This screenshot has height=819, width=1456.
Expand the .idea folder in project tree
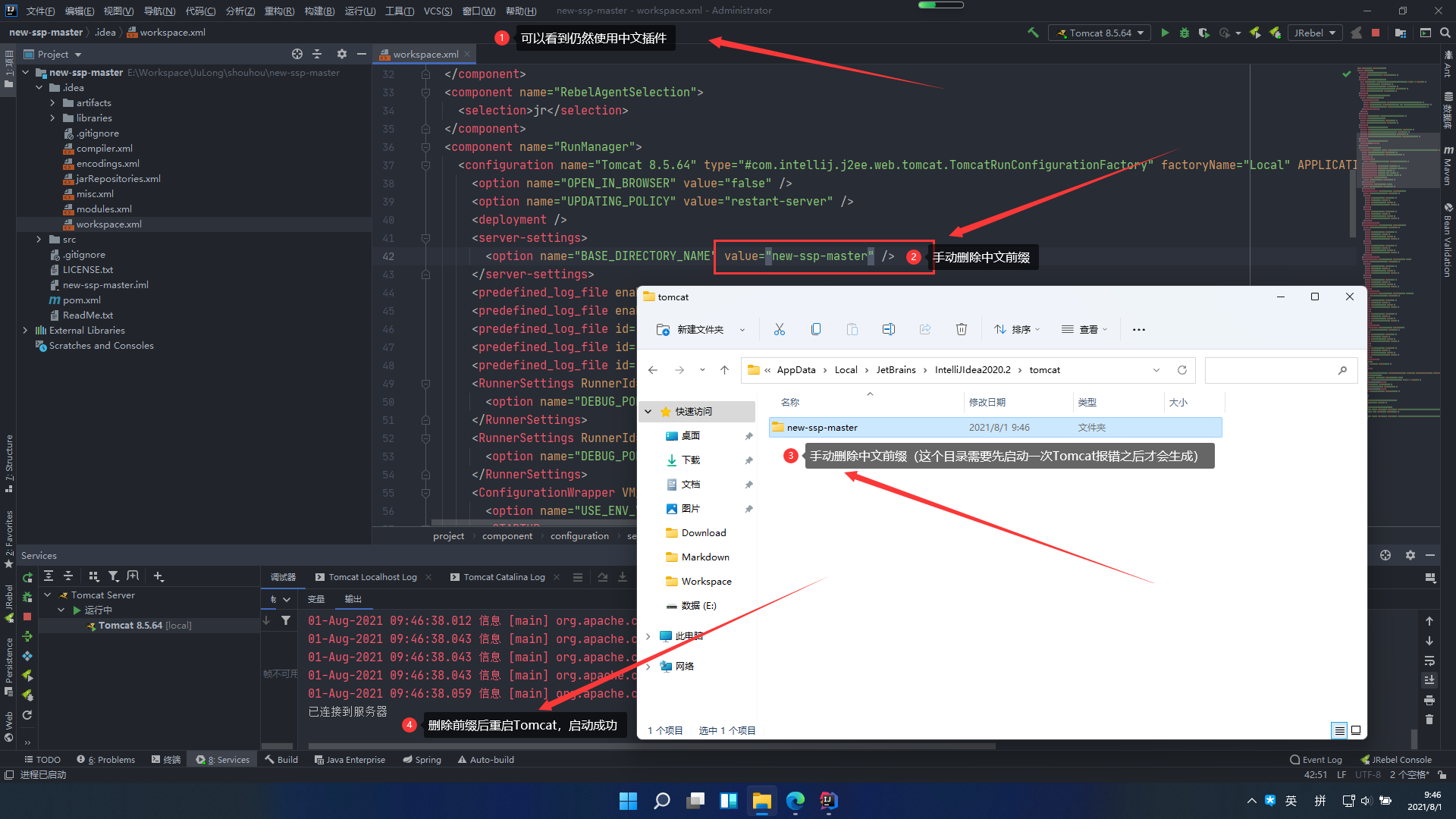coord(38,87)
